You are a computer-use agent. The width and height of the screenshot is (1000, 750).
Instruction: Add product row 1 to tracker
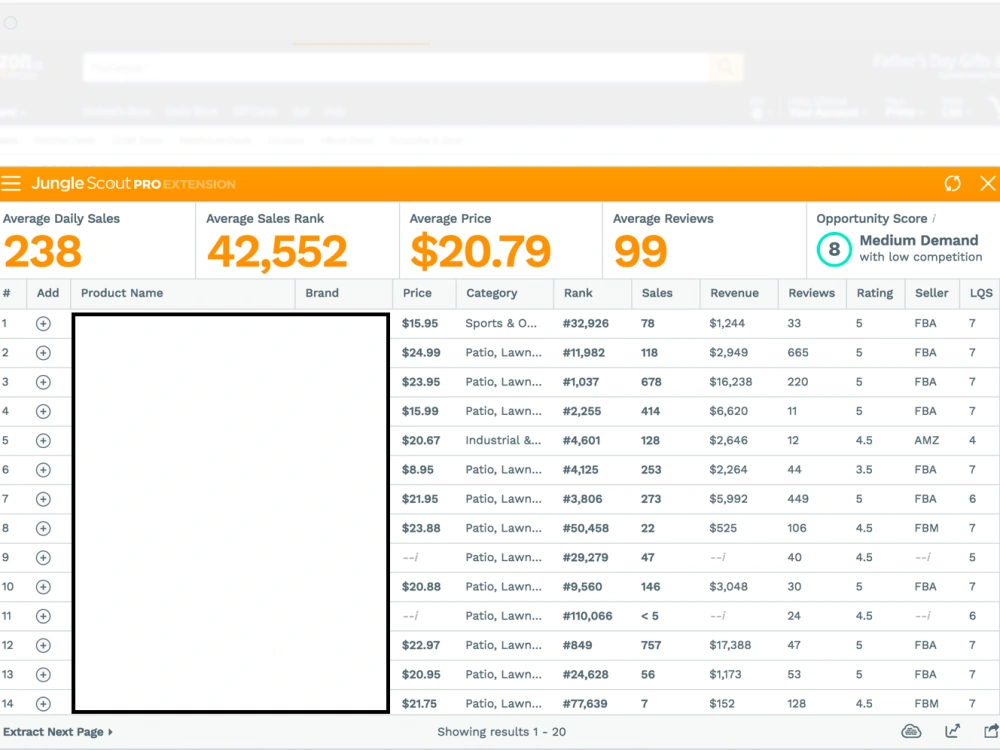(43, 323)
